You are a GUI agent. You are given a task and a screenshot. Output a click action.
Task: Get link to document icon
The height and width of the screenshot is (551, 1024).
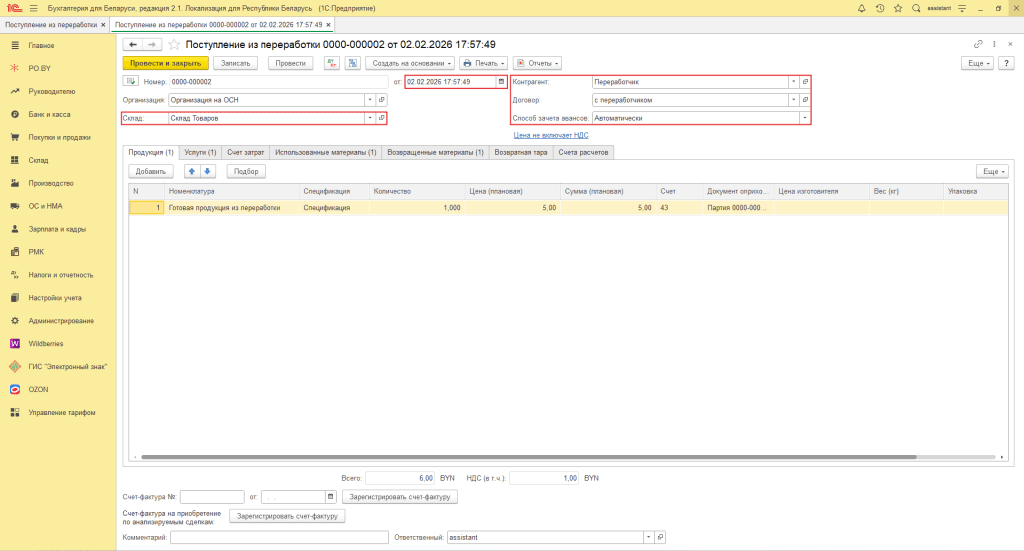click(978, 45)
